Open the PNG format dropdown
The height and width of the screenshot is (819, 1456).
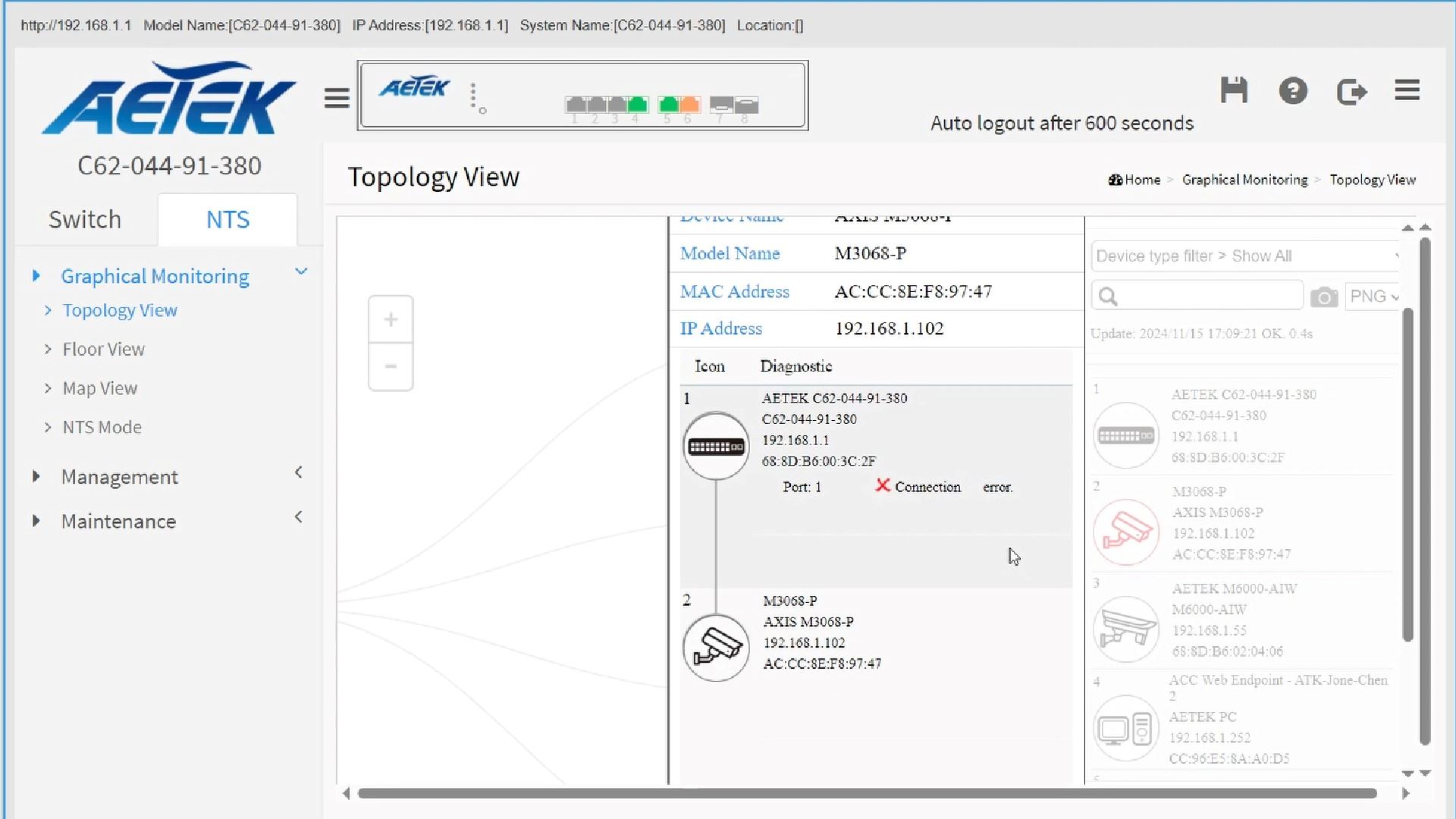click(1373, 297)
